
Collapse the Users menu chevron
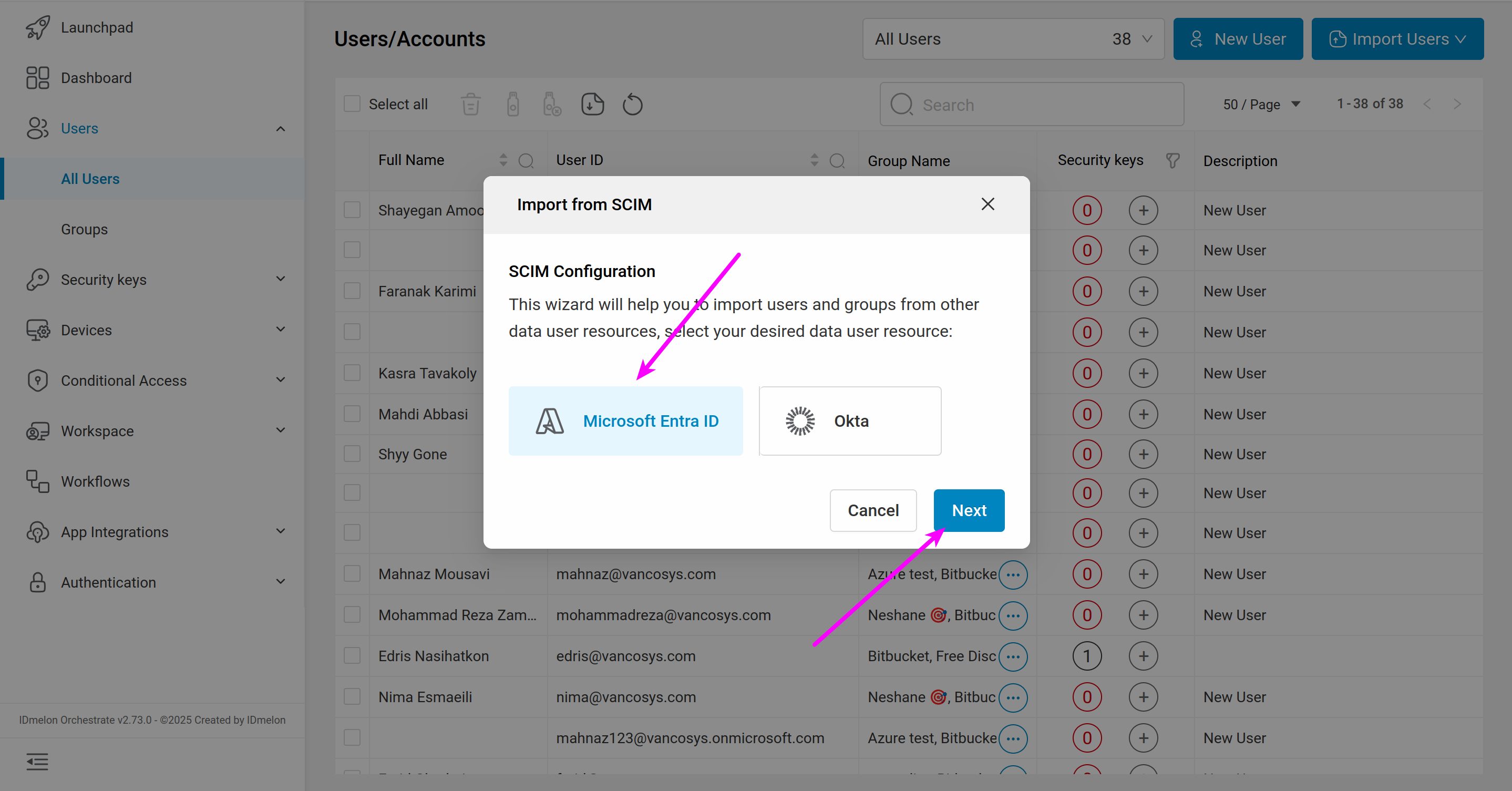[281, 129]
